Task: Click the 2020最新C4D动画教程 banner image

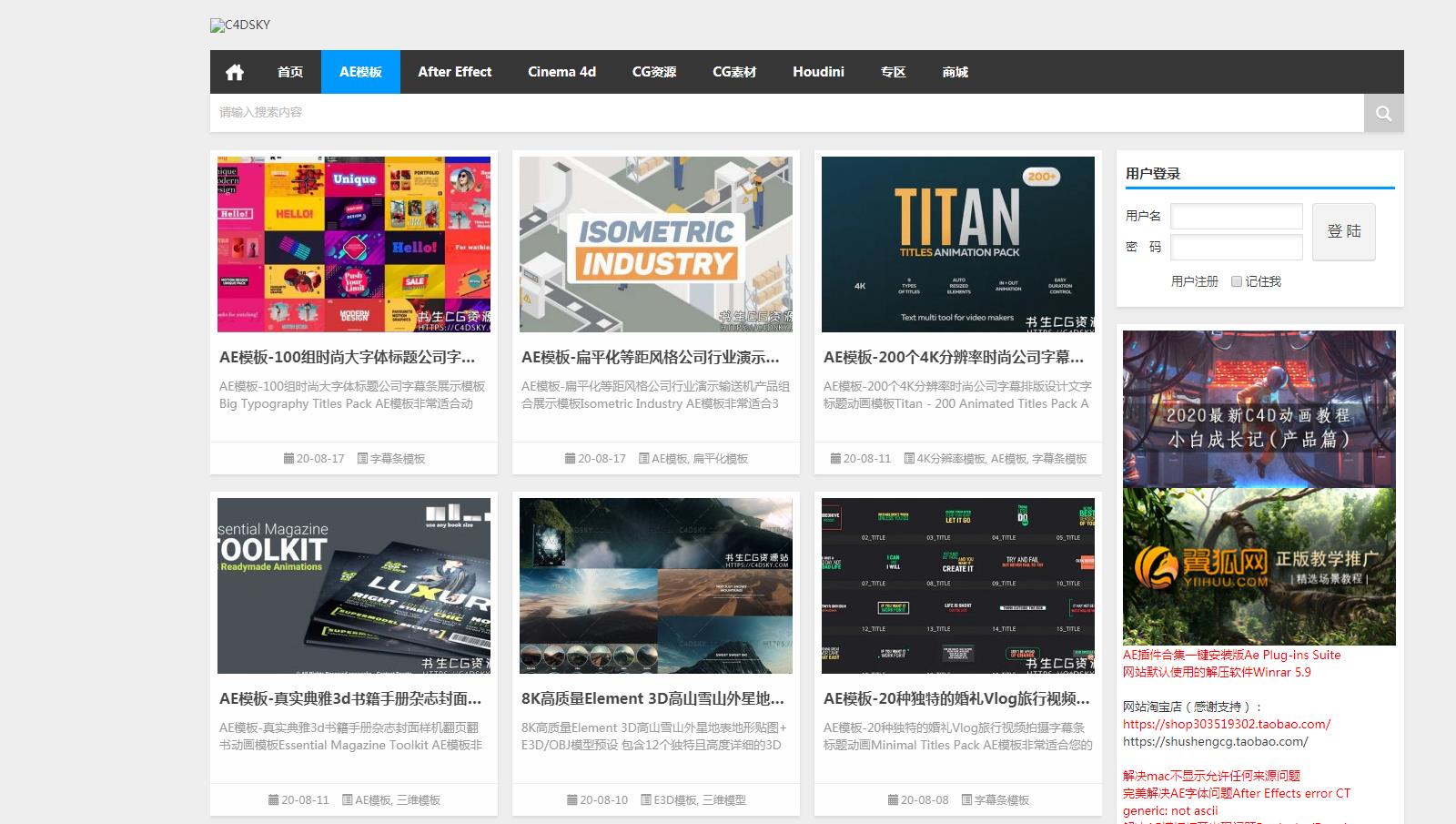Action: [1259, 409]
